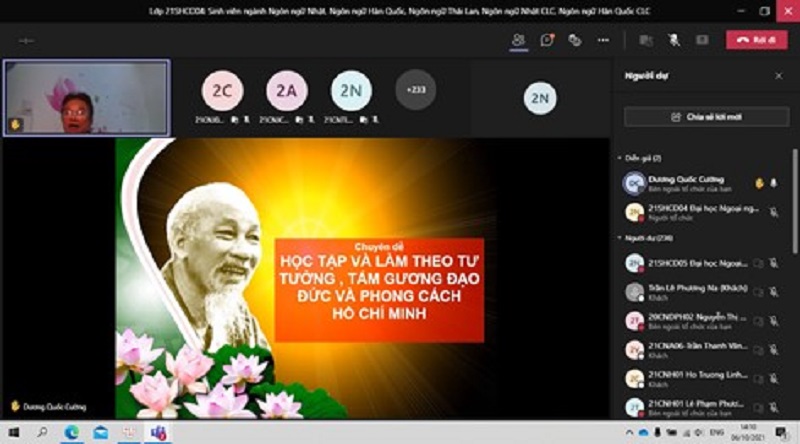The width and height of the screenshot is (800, 444).
Task: Open the more actions ellipsis menu
Action: [603, 40]
